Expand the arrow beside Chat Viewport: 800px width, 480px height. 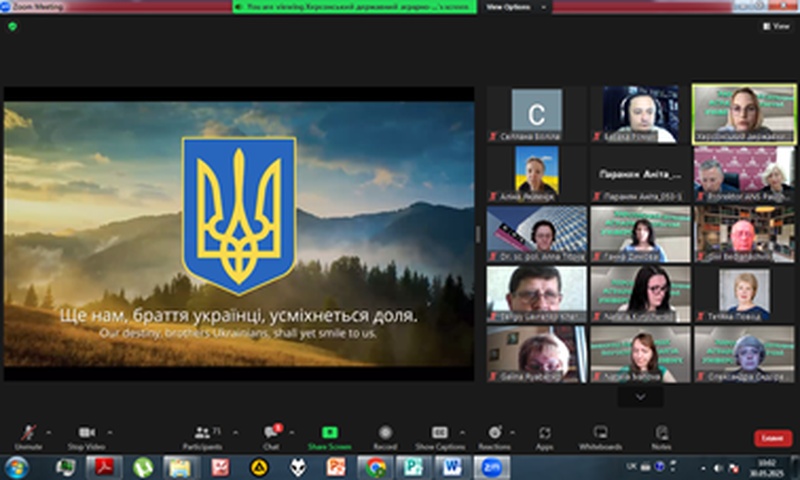coord(291,433)
